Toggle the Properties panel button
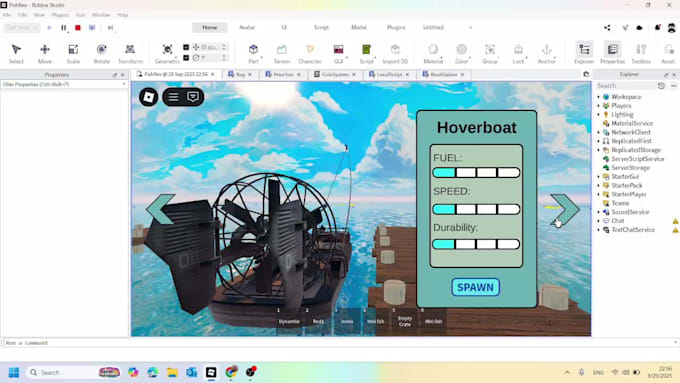 click(x=612, y=54)
